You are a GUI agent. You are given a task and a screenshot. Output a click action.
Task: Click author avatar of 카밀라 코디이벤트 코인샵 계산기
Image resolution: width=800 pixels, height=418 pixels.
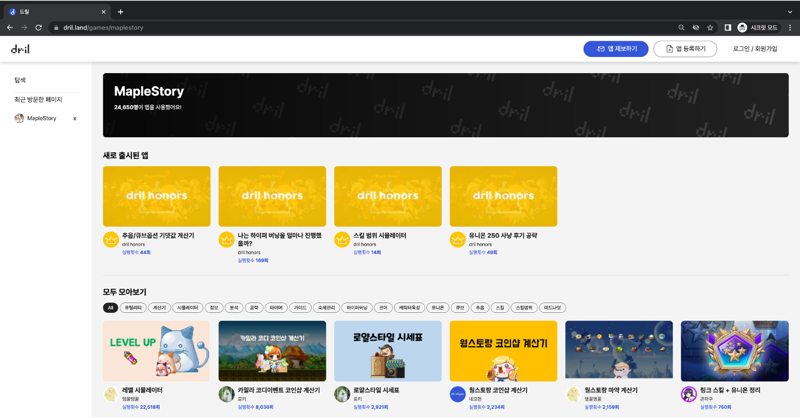coord(227,394)
